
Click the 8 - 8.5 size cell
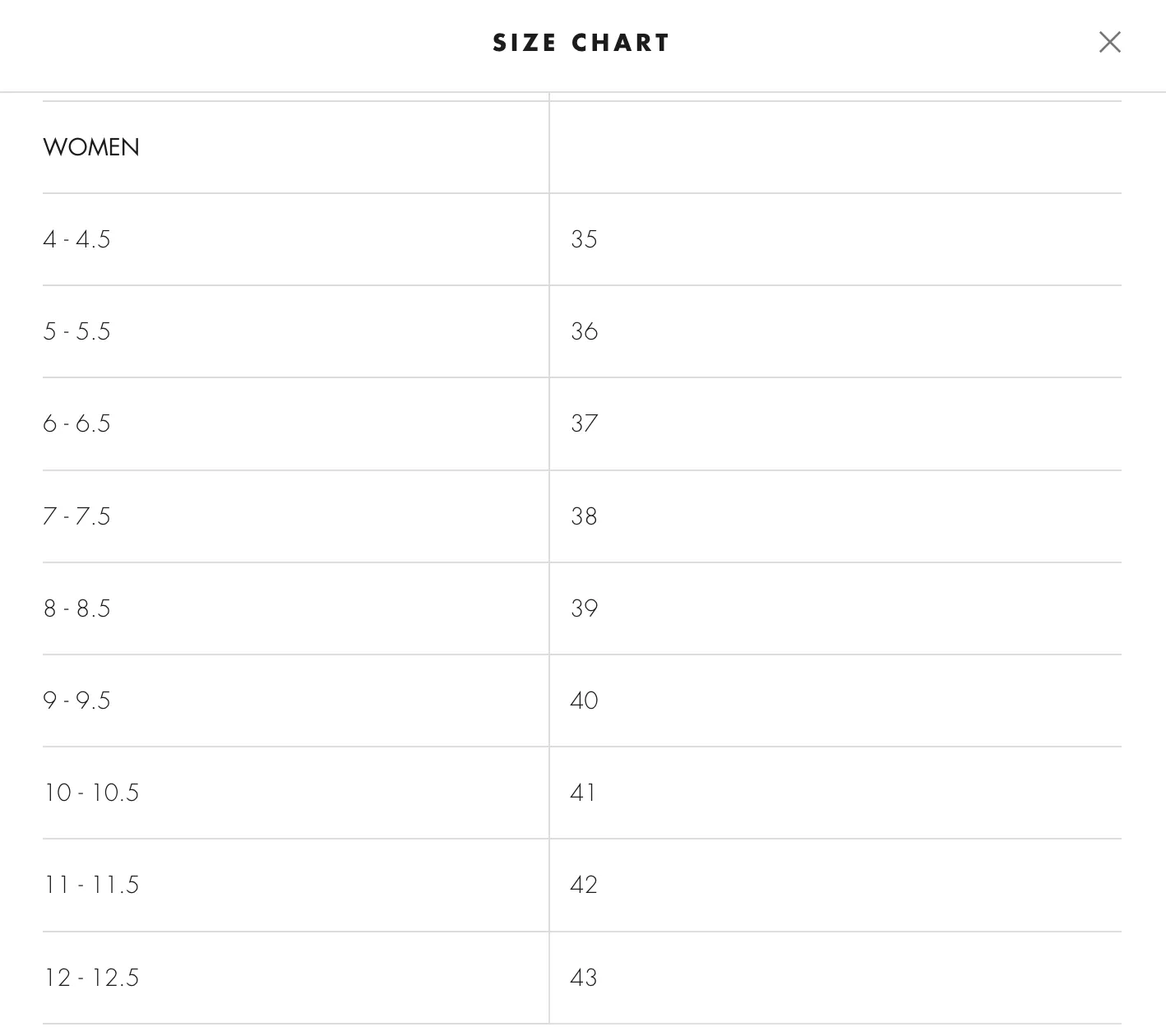tap(295, 608)
